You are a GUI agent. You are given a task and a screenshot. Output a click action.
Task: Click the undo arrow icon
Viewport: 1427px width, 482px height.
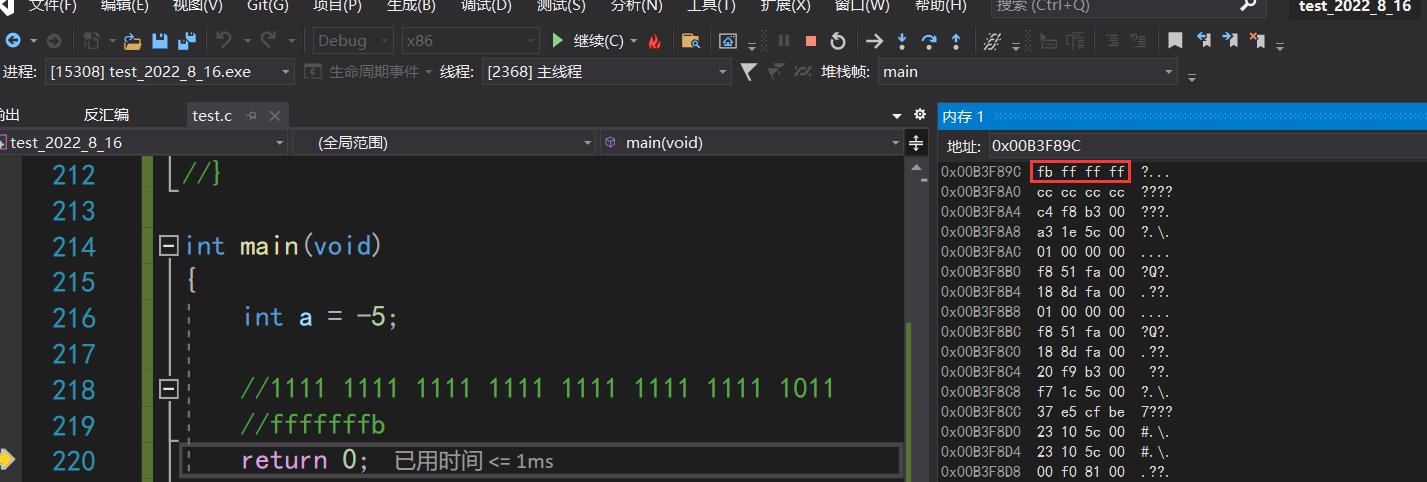[223, 41]
